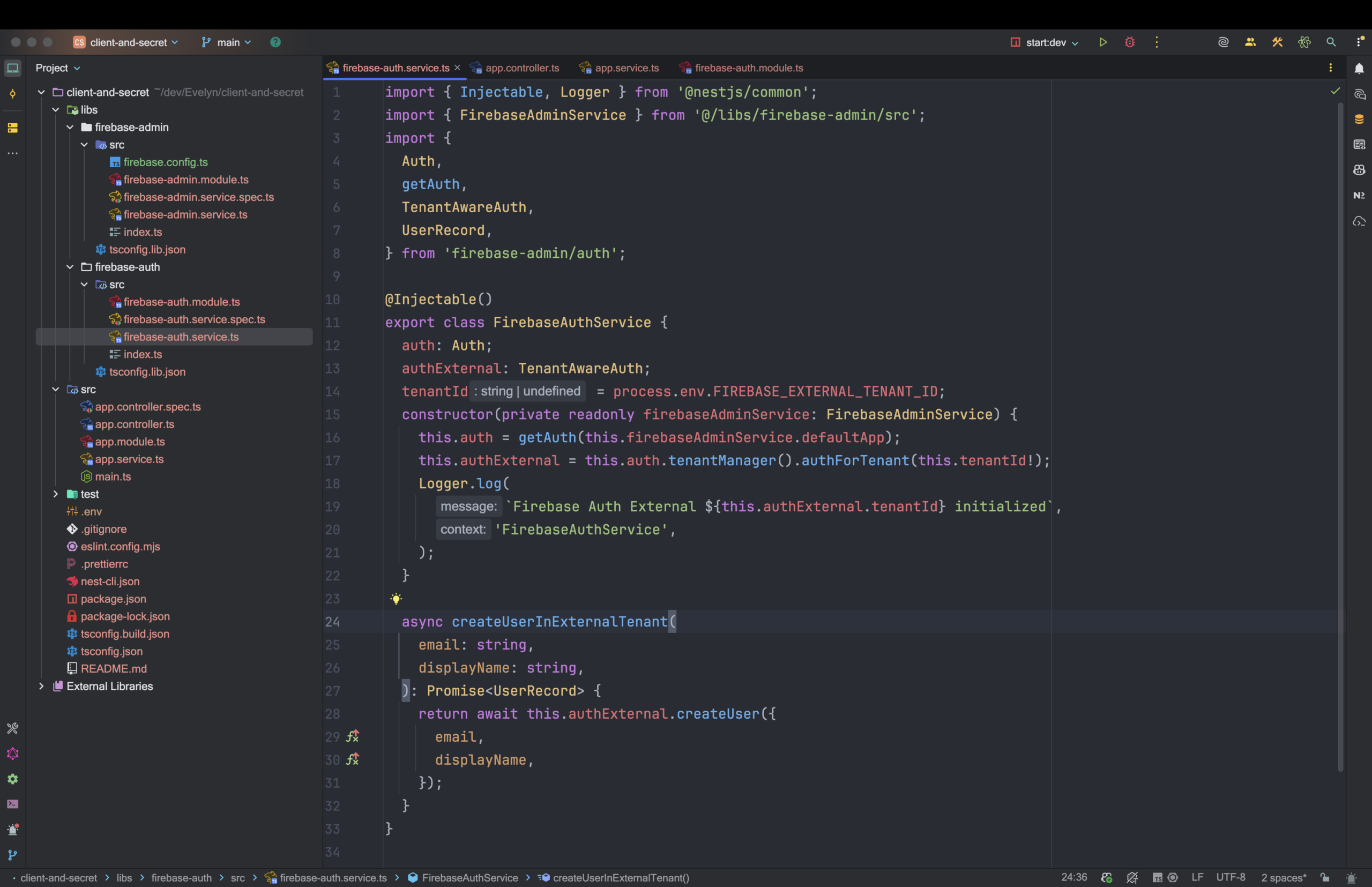1372x887 pixels.
Task: Open the Notifications bell panel
Action: point(1359,69)
